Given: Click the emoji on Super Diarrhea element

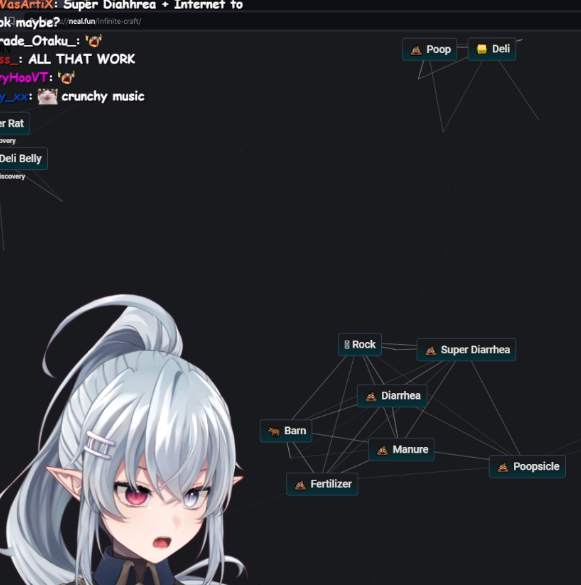Looking at the screenshot, I should coord(431,350).
